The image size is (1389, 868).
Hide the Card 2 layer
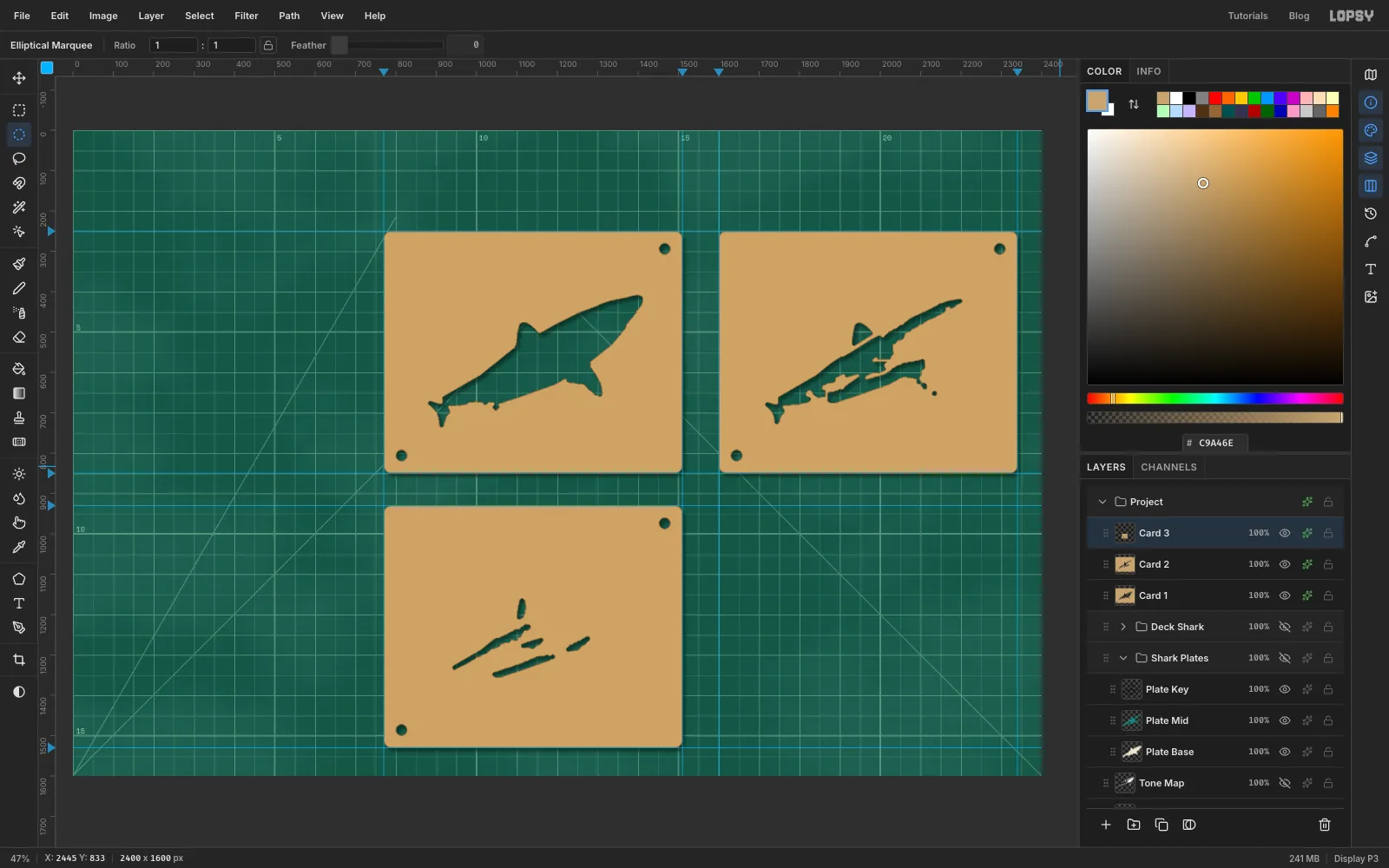click(x=1285, y=564)
